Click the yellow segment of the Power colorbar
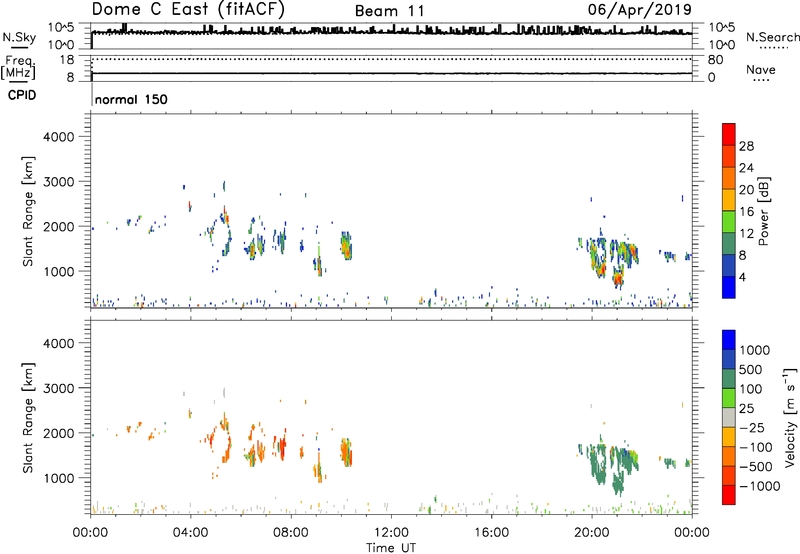 click(729, 200)
